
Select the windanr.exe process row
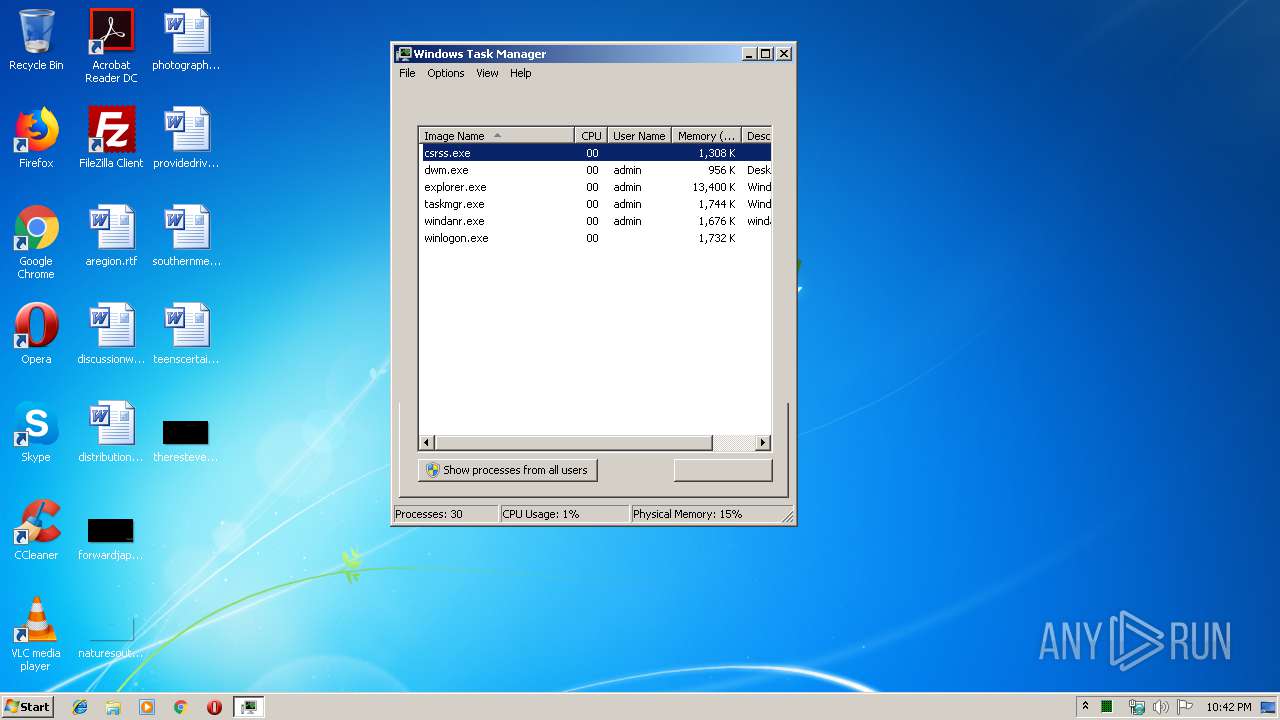point(595,221)
